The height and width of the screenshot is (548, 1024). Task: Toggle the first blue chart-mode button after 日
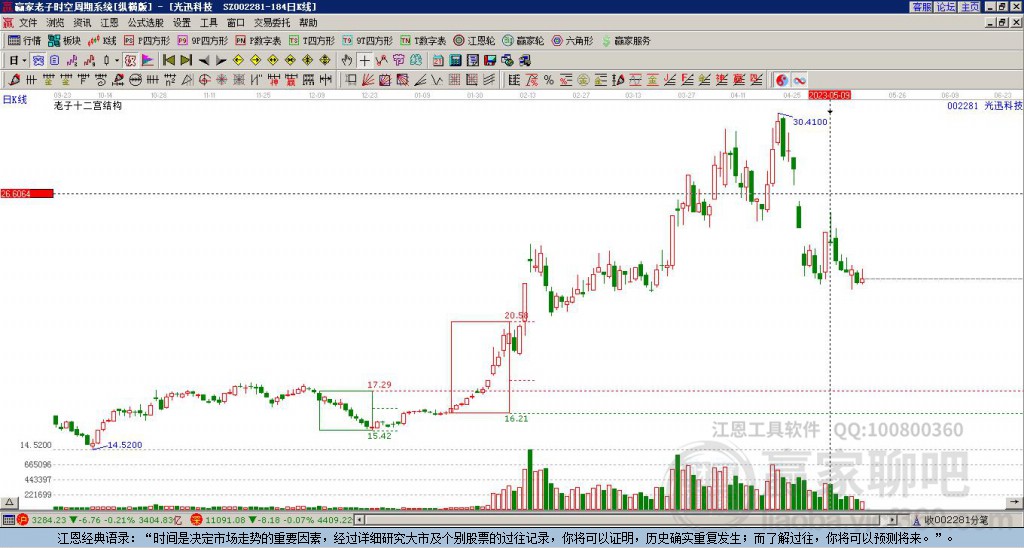[38, 61]
